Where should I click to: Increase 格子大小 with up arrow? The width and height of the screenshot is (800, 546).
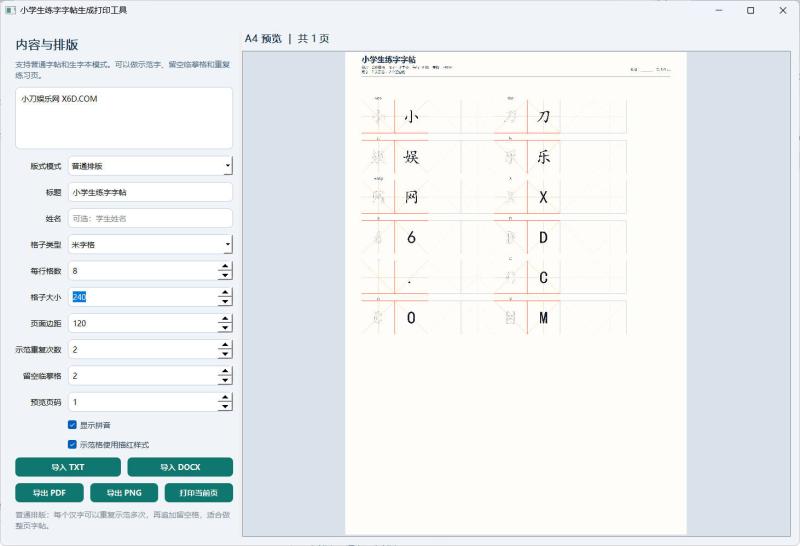(x=224, y=293)
